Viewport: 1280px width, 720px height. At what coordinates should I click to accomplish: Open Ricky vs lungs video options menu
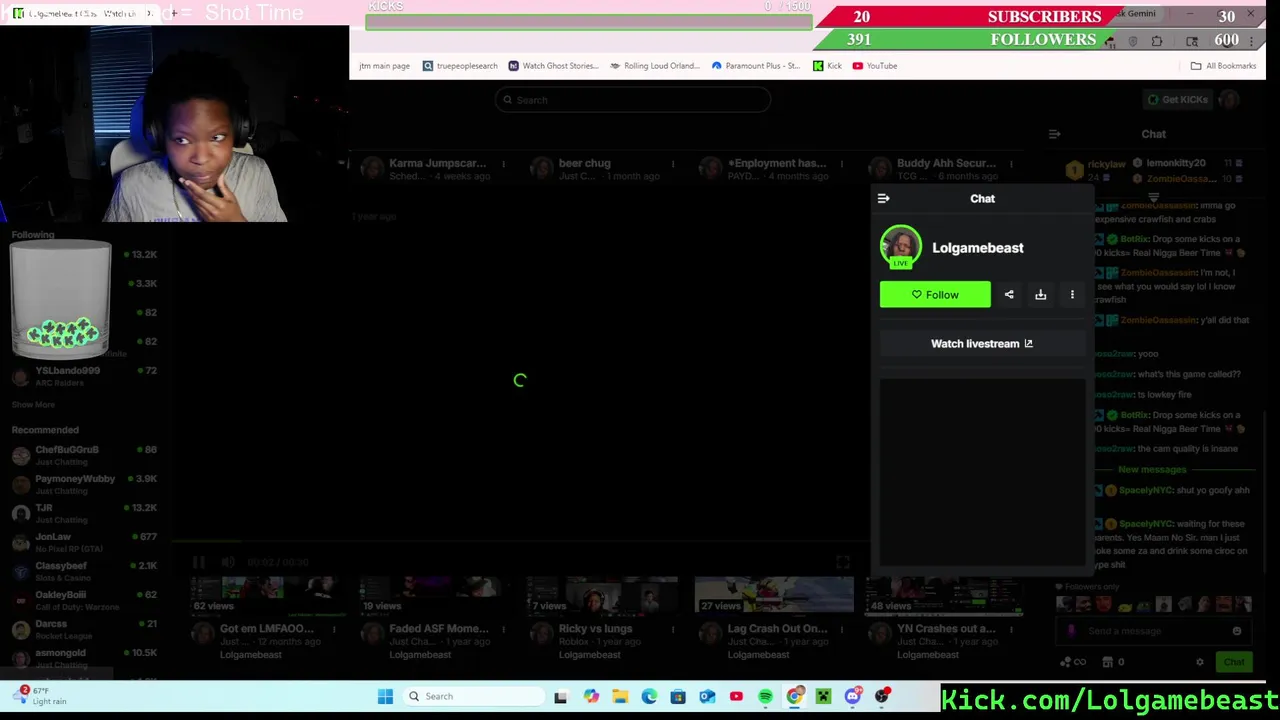point(672,629)
